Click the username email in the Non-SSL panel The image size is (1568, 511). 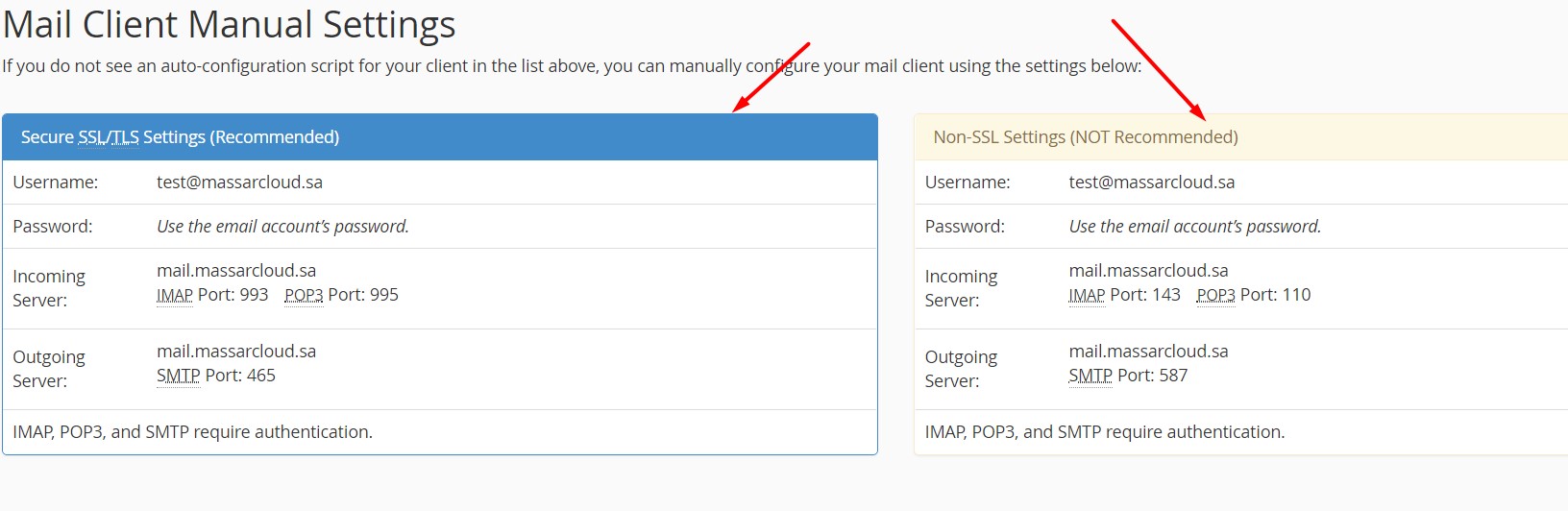tap(1151, 182)
